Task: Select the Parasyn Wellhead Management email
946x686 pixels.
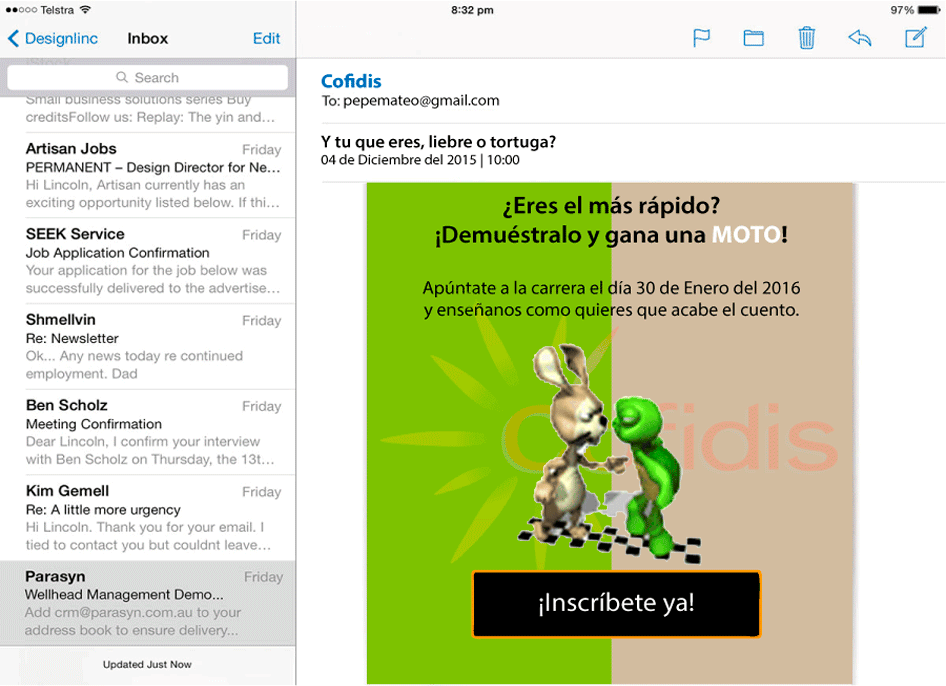Action: click(x=148, y=603)
